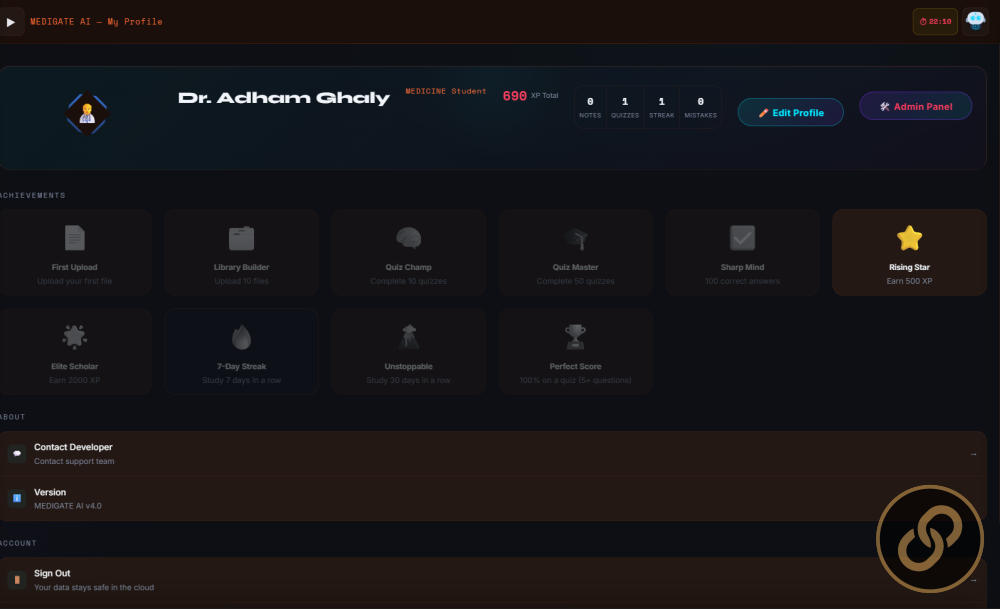
Task: Click the play triangle icon beside MEDIGATE AI
Action: click(11, 22)
